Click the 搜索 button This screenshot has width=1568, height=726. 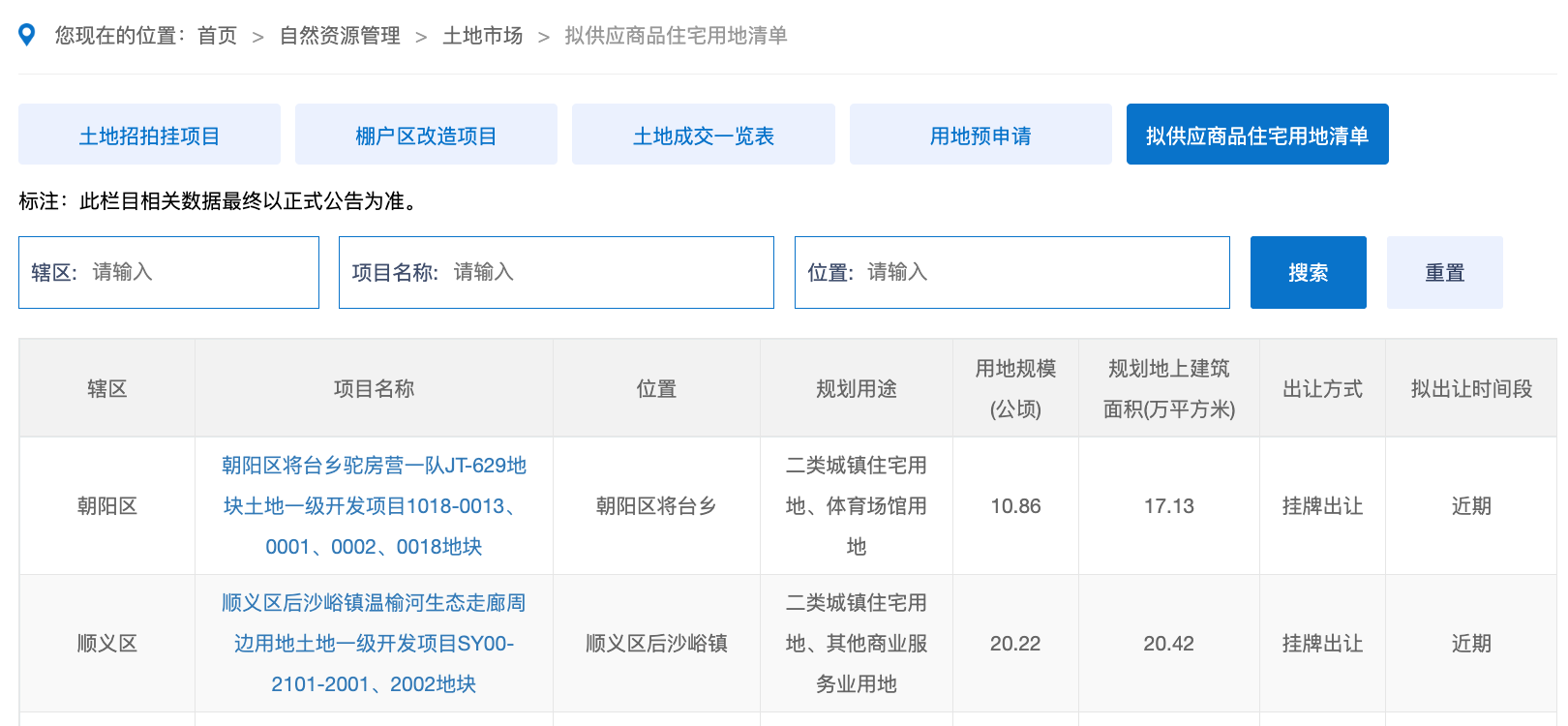tap(1309, 272)
